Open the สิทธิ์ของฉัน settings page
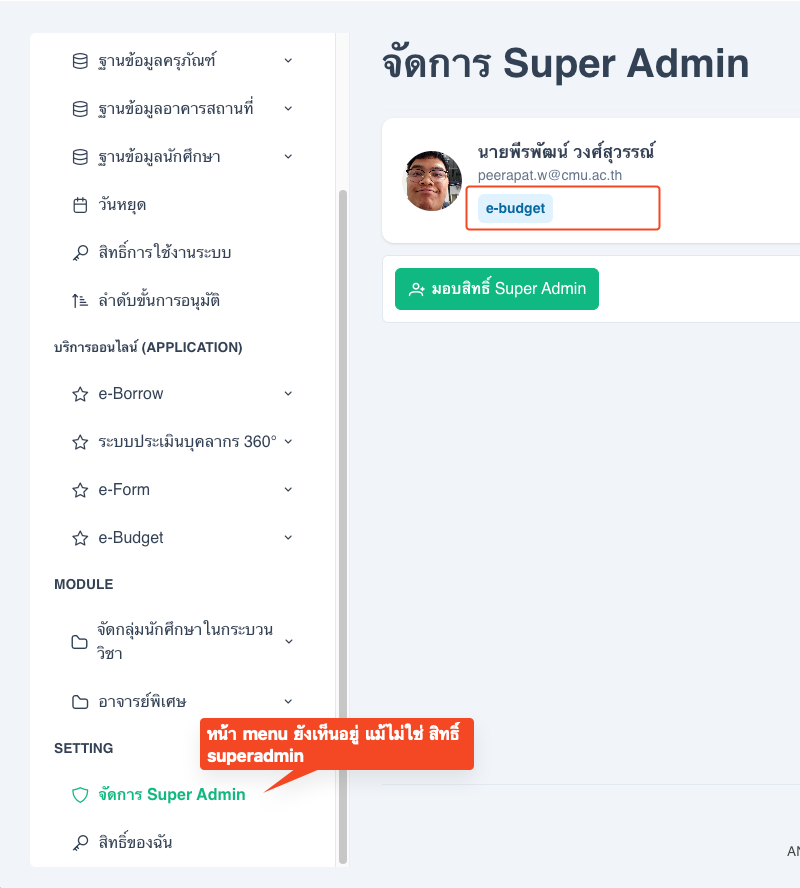The image size is (800, 888). [x=135, y=843]
